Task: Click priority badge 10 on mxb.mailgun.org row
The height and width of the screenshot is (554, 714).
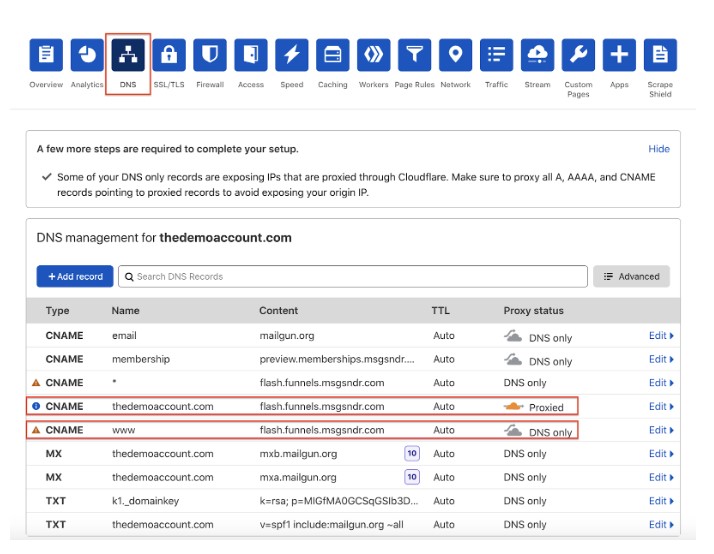Action: tap(412, 453)
